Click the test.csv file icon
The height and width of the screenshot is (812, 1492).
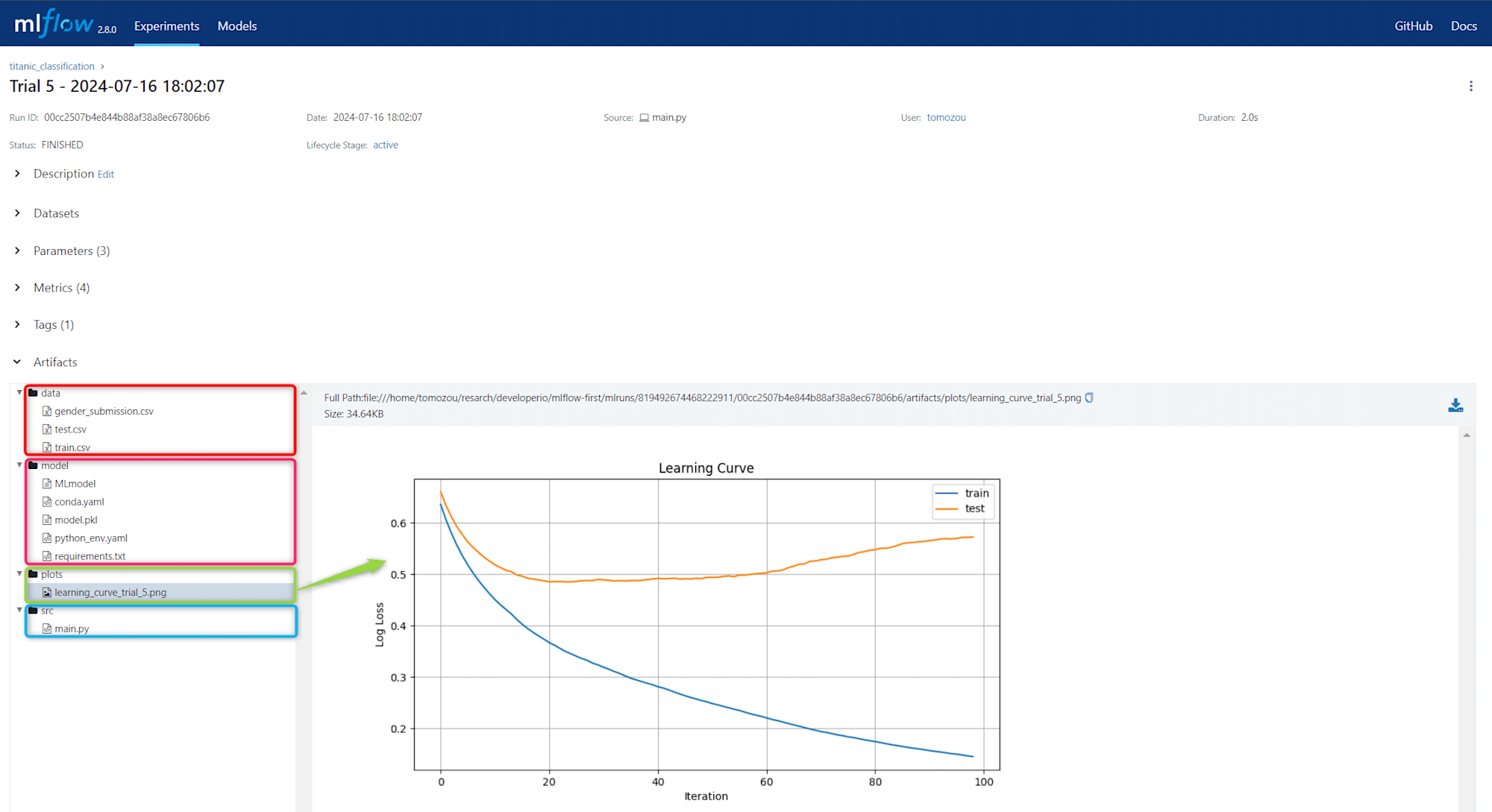coord(47,429)
